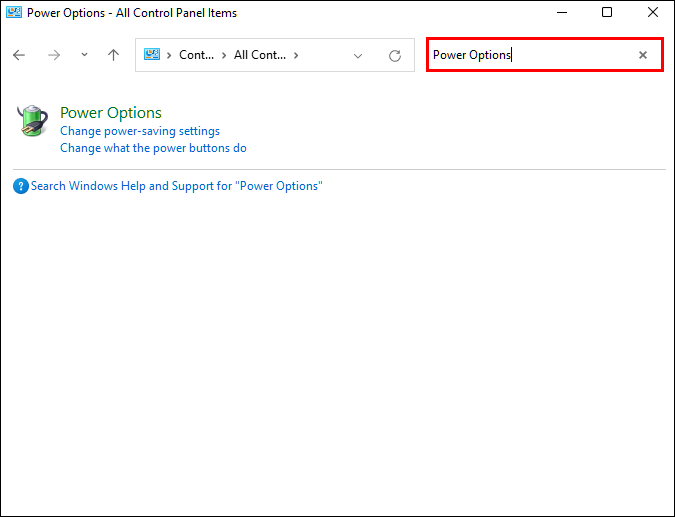
Task: Select the 'All Cont...' breadcrumb segment
Action: pos(260,55)
